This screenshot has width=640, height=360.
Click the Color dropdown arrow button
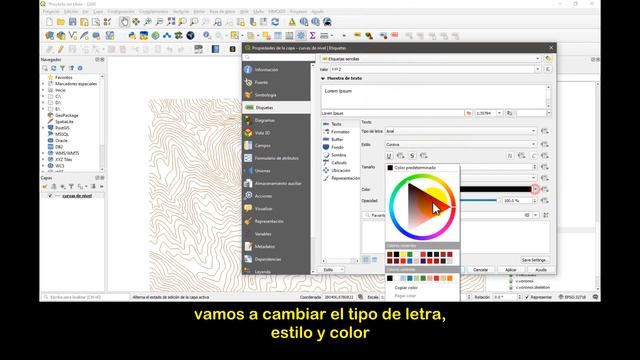[x=535, y=189]
